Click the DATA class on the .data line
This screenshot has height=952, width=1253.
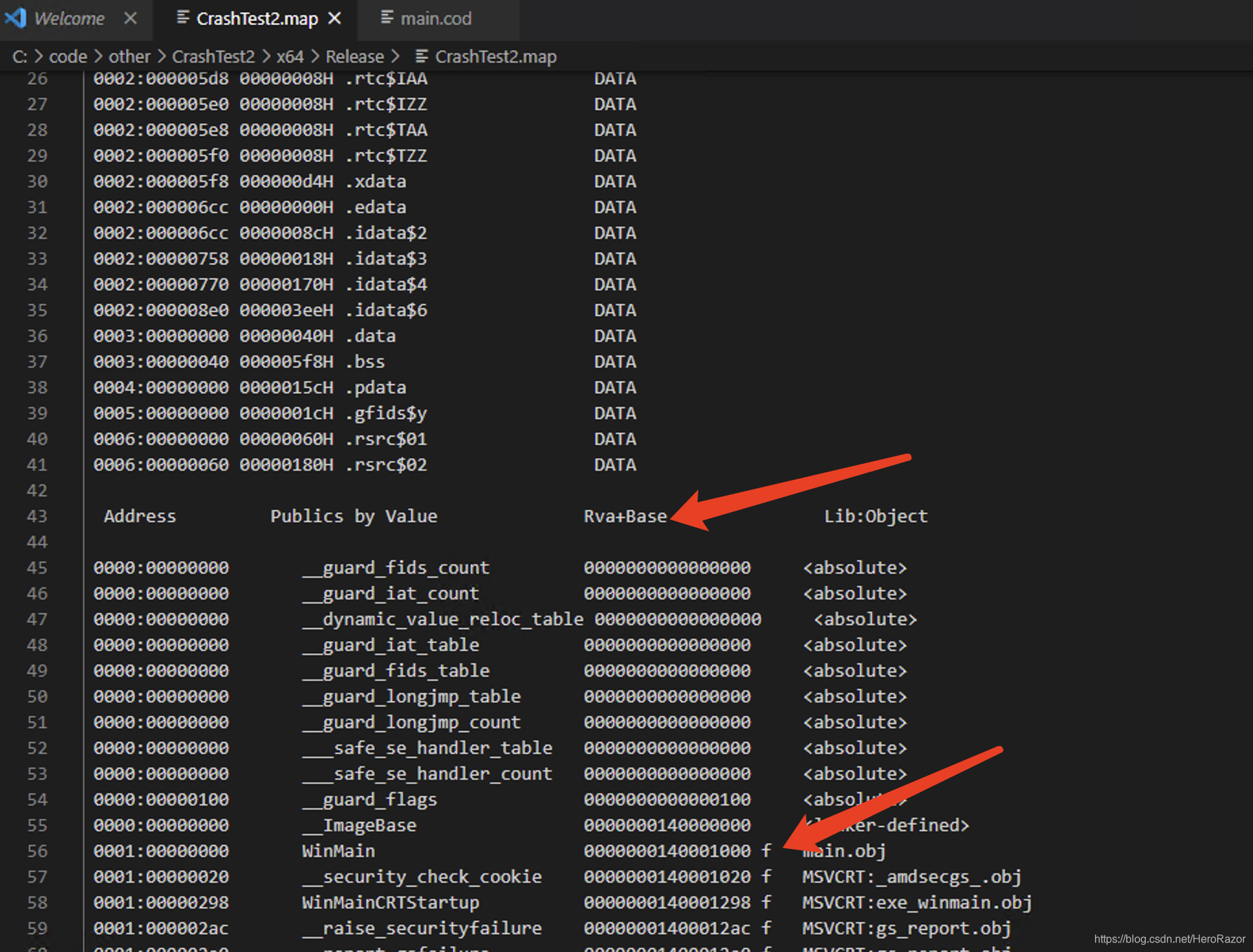[x=615, y=336]
